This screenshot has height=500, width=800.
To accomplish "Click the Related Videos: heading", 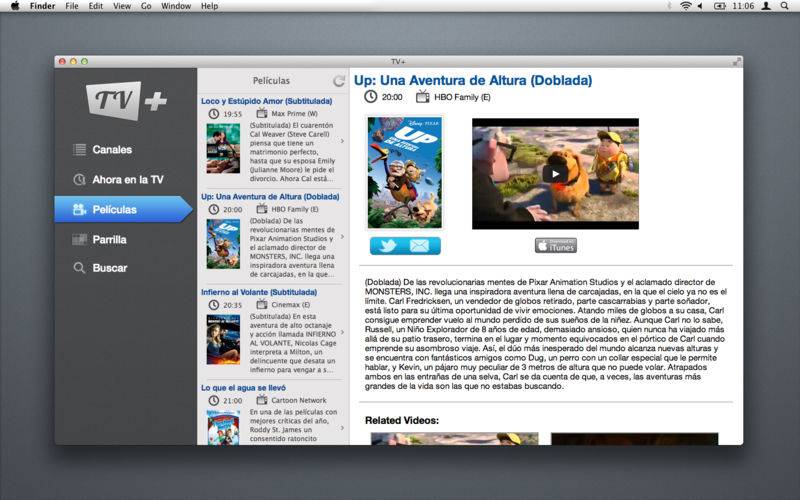I will (402, 420).
